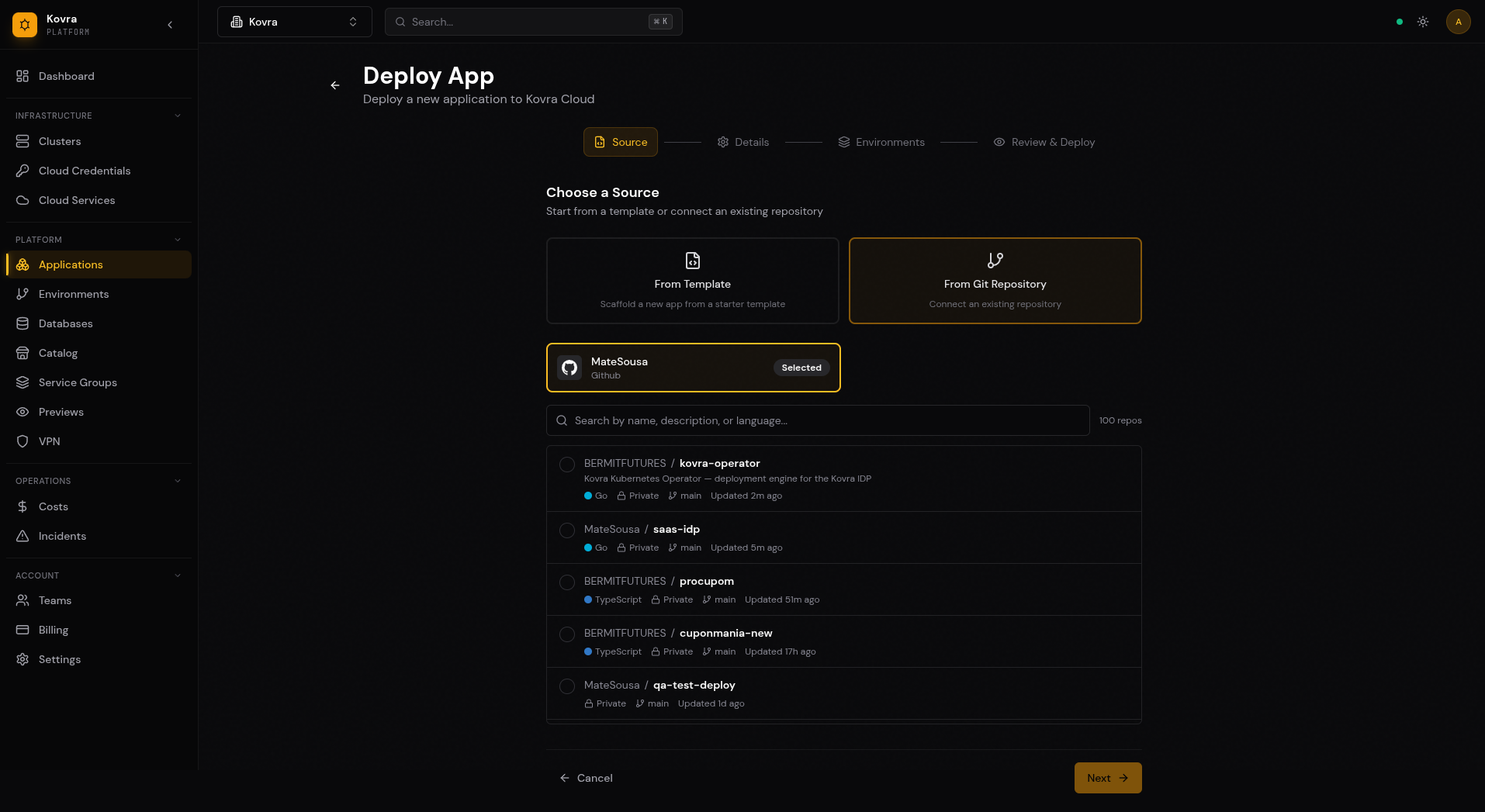Open the Costs page link
The height and width of the screenshot is (812, 1485).
99,506
